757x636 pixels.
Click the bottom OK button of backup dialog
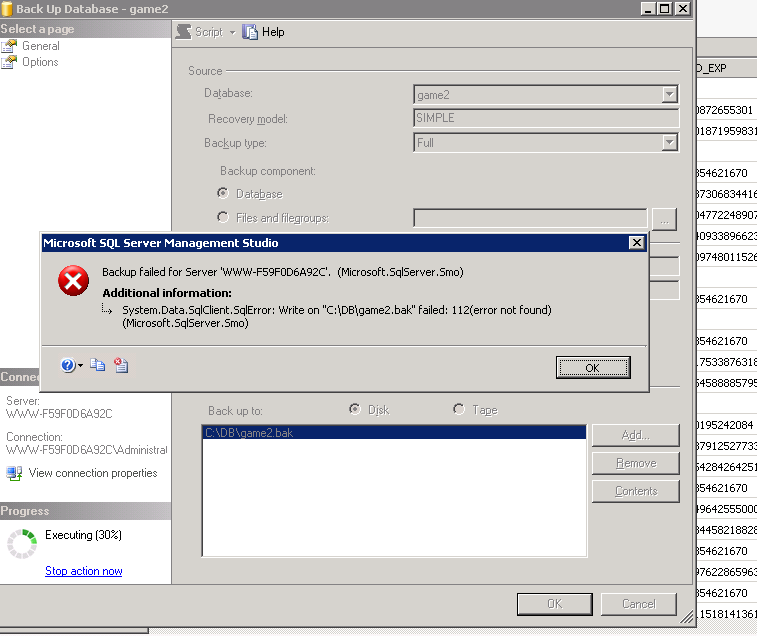[x=554, y=604]
